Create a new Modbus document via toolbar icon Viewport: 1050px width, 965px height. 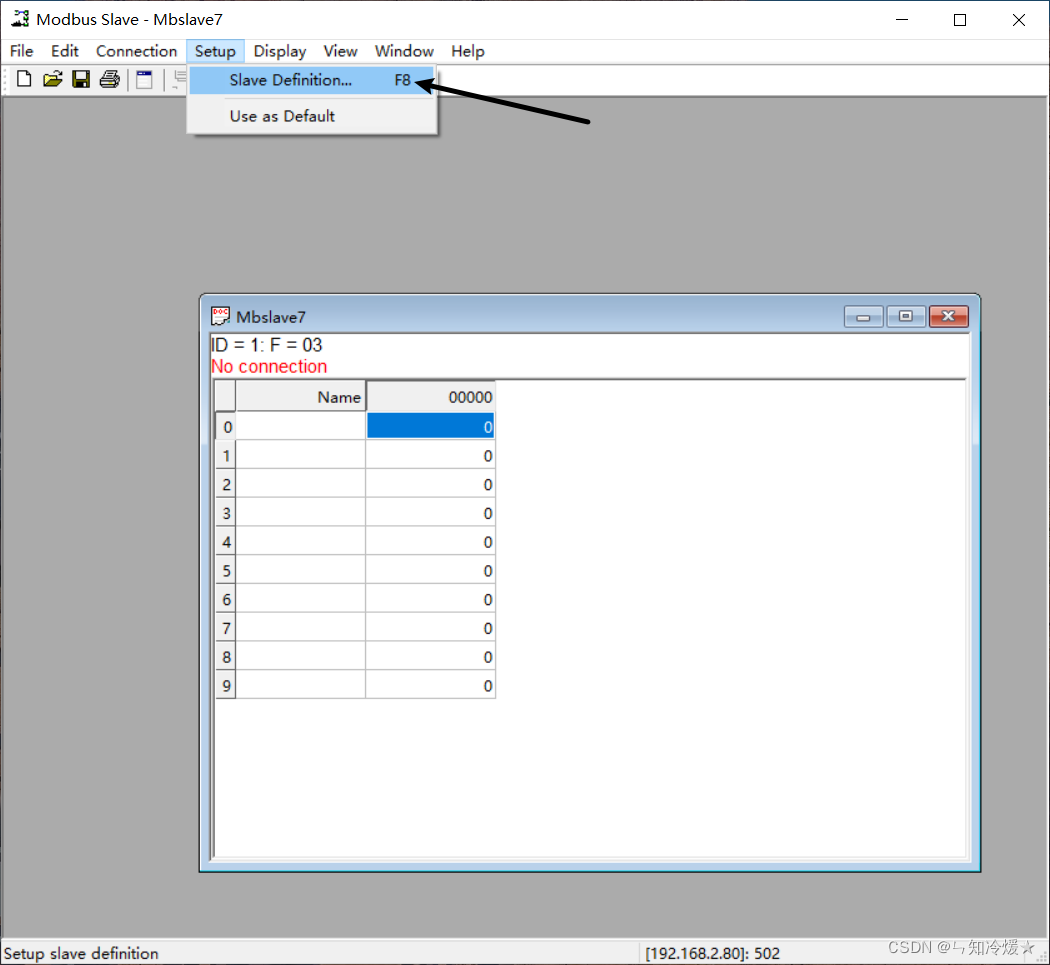coord(23,78)
